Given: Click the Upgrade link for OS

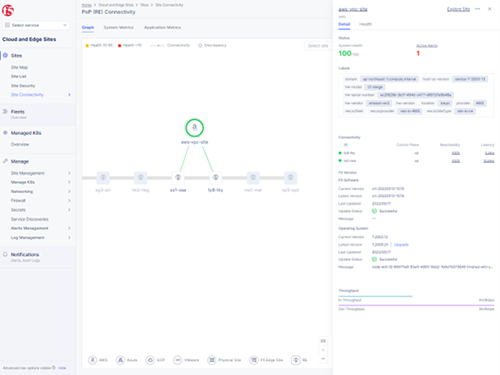Looking at the screenshot, I should pos(401,245).
